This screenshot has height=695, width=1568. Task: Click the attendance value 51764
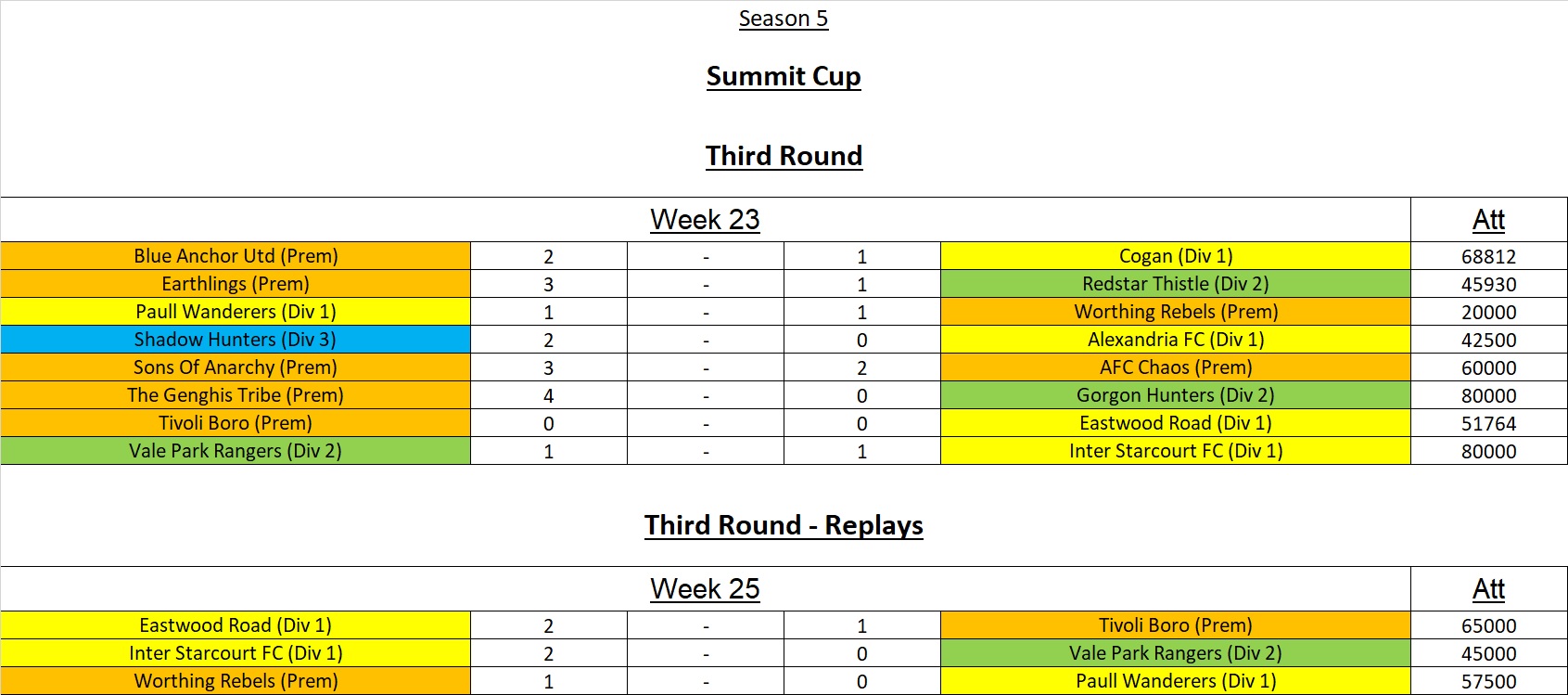(1488, 423)
